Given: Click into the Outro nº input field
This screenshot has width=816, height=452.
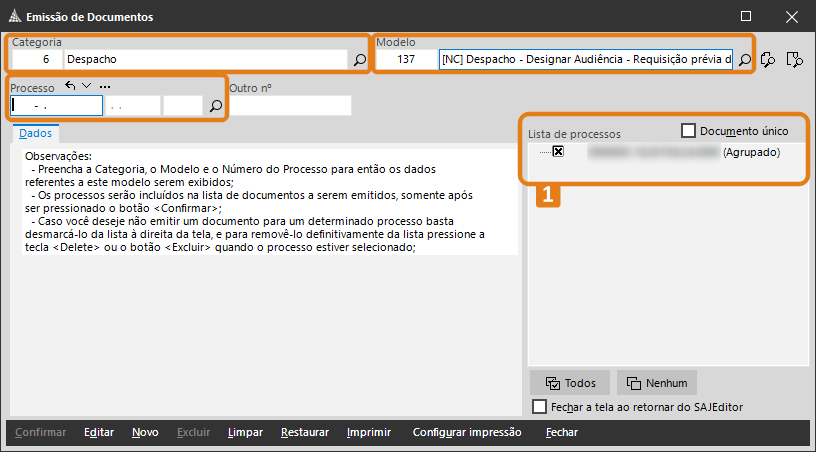Looking at the screenshot, I should pos(290,105).
